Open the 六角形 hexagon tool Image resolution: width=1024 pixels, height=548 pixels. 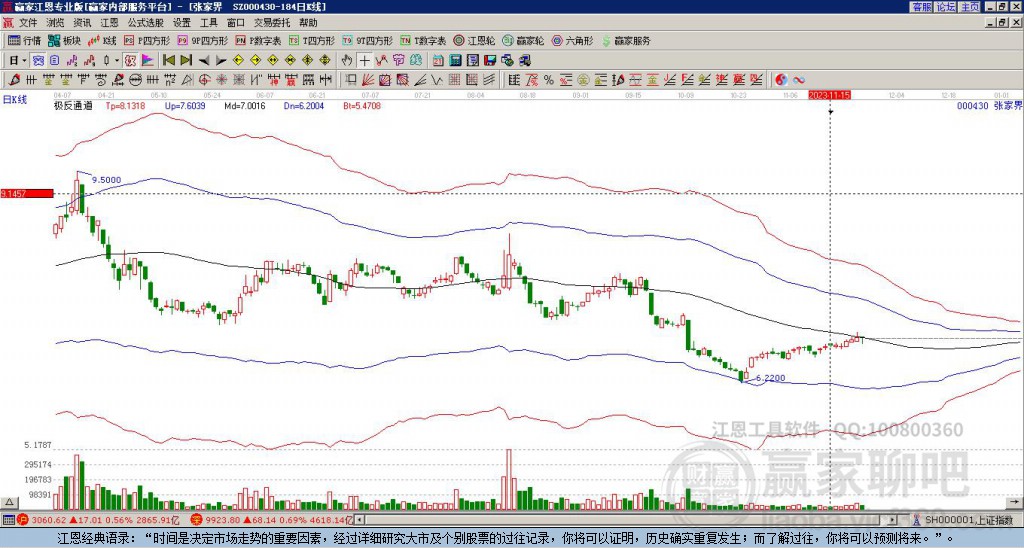573,41
